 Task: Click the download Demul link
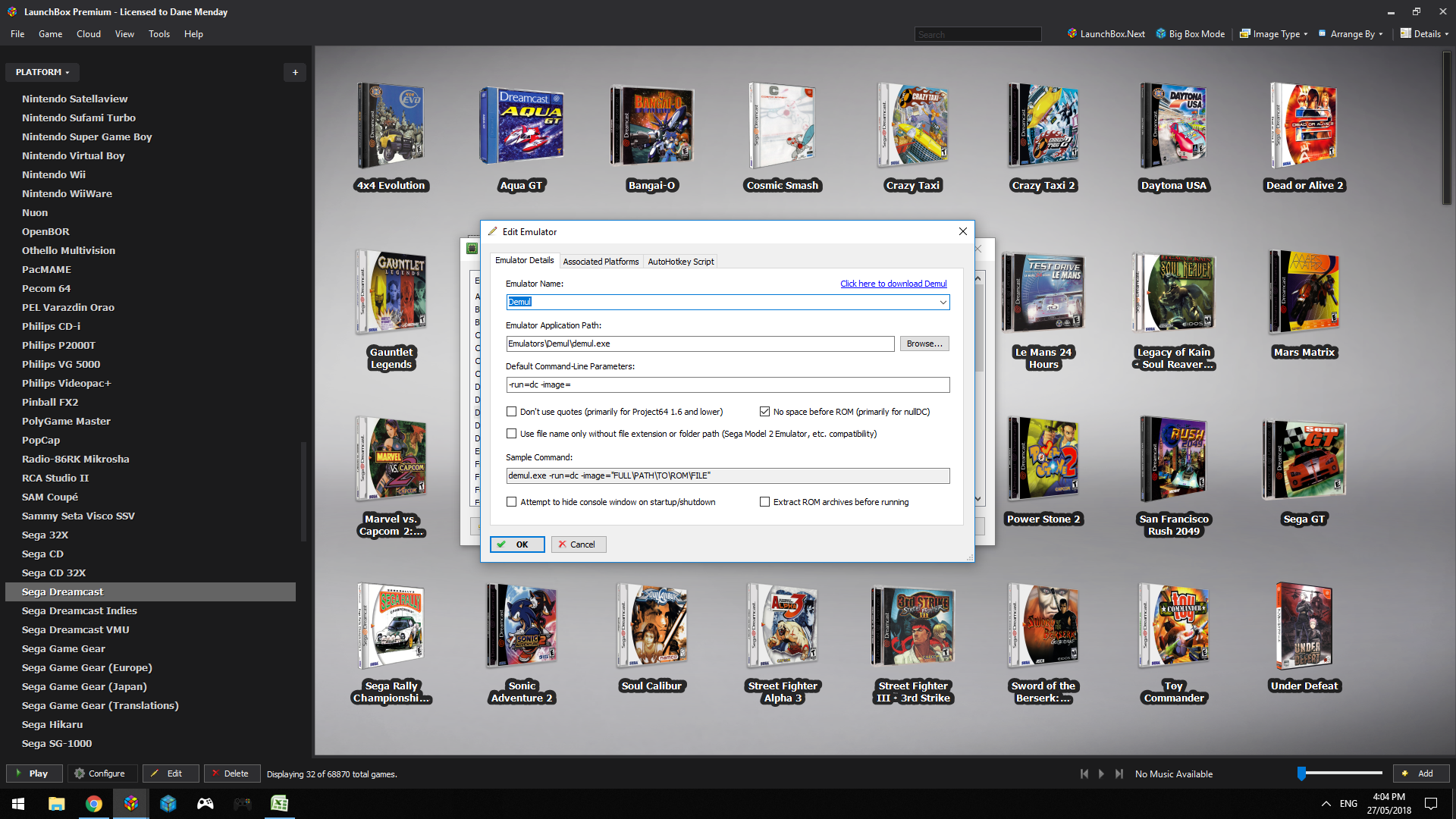point(893,284)
